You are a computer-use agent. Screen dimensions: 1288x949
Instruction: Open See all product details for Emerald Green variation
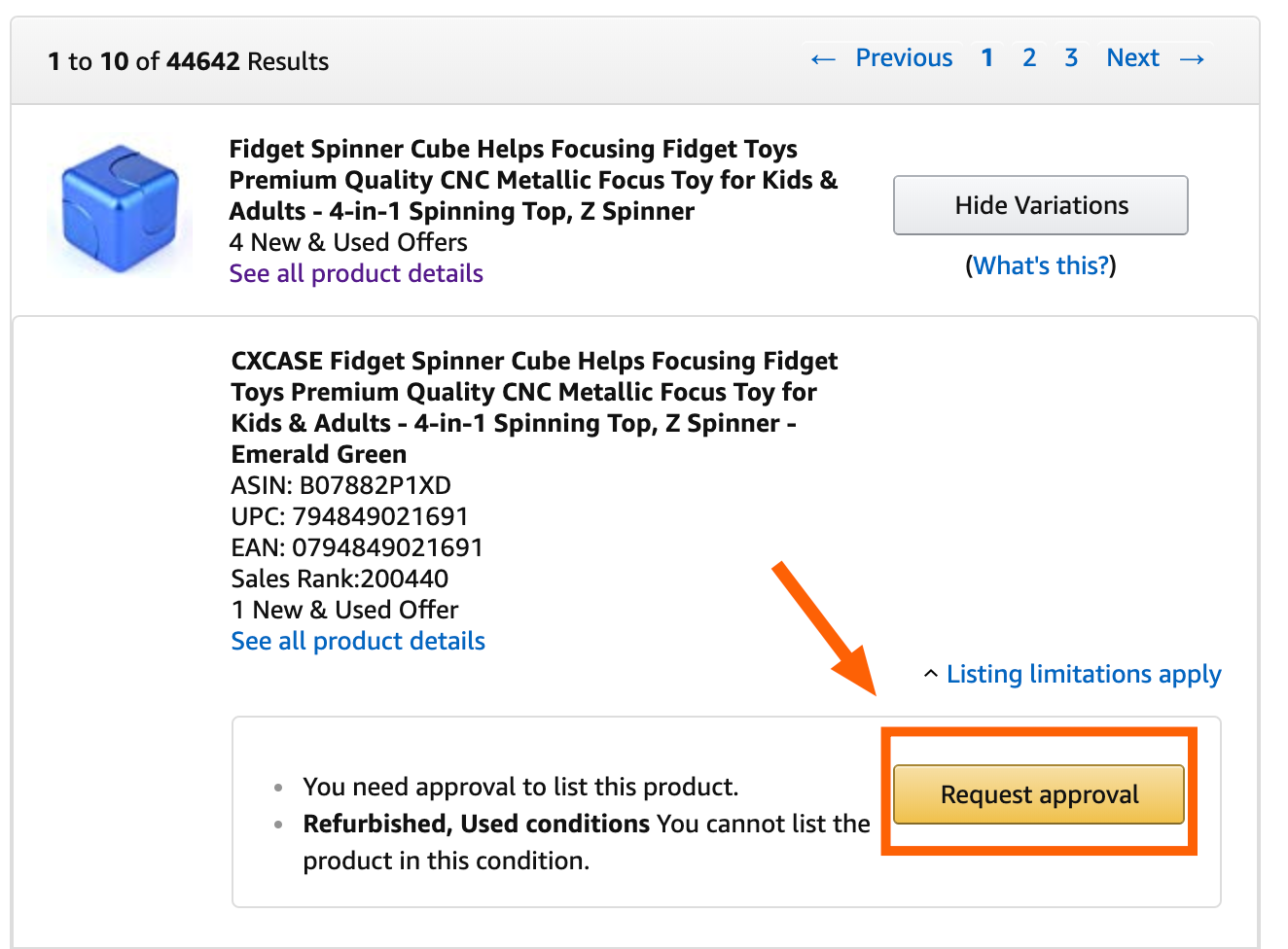[x=358, y=641]
